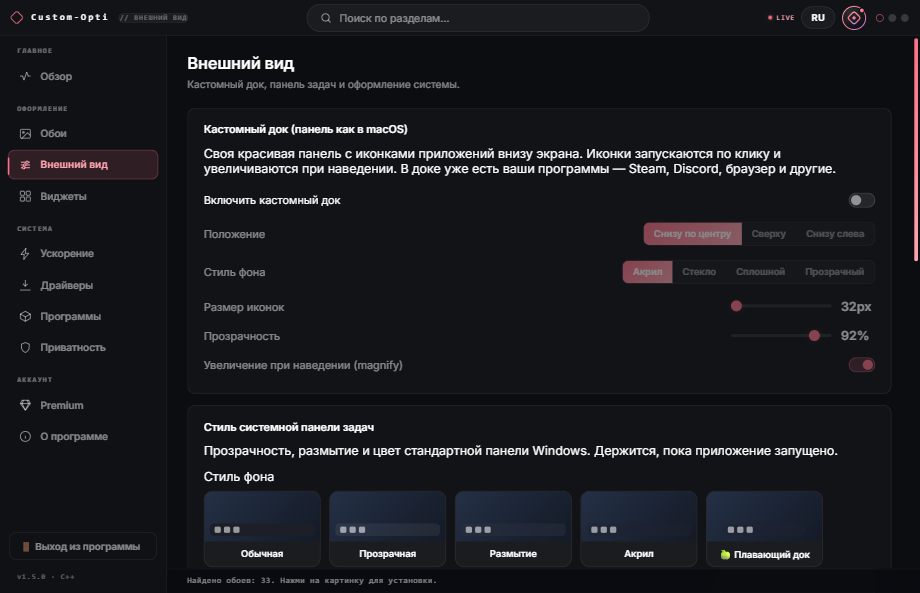This screenshot has height=593, width=920.
Task: Select the Плавающий док taskbar style thumbnail
Action: (765, 528)
